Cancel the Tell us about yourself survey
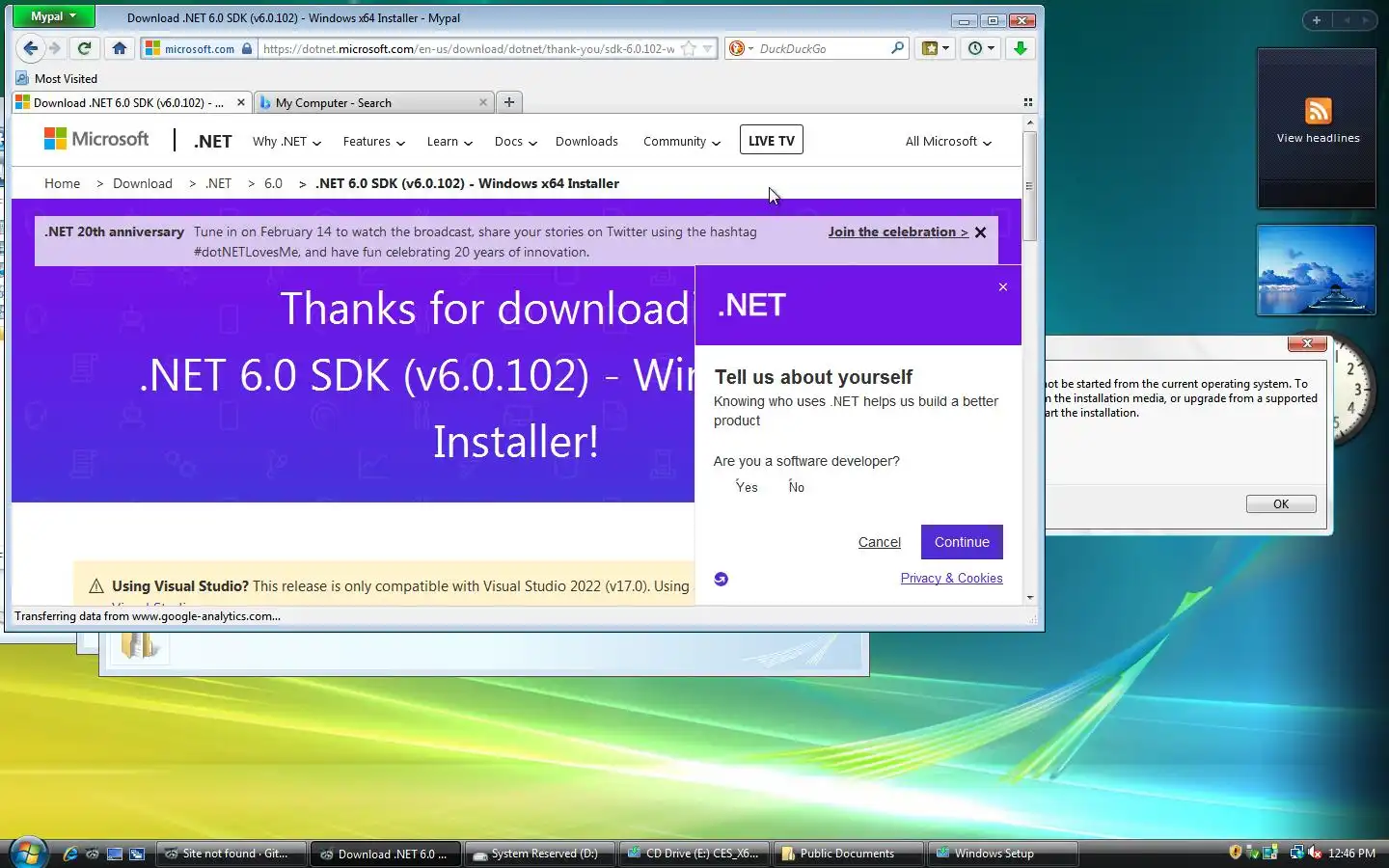The image size is (1389, 868). click(x=880, y=542)
